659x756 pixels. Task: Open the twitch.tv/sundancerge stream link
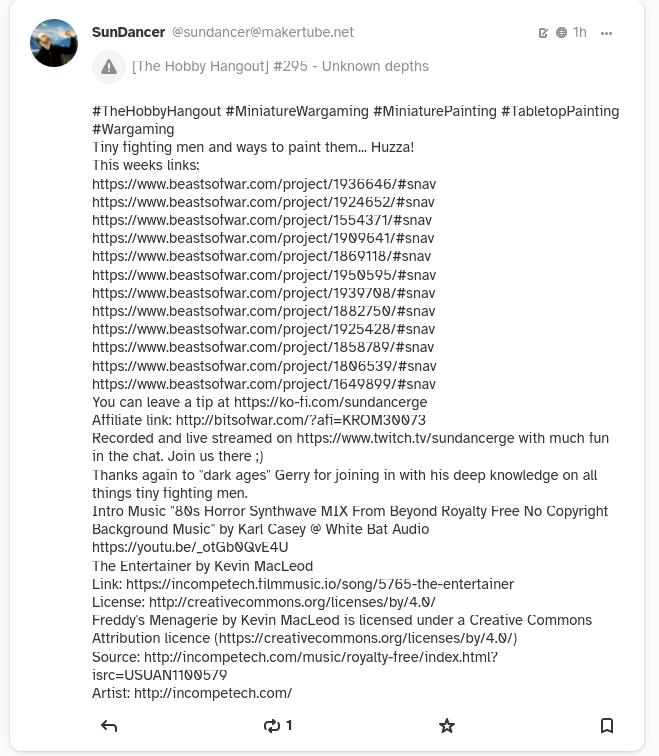click(417, 438)
